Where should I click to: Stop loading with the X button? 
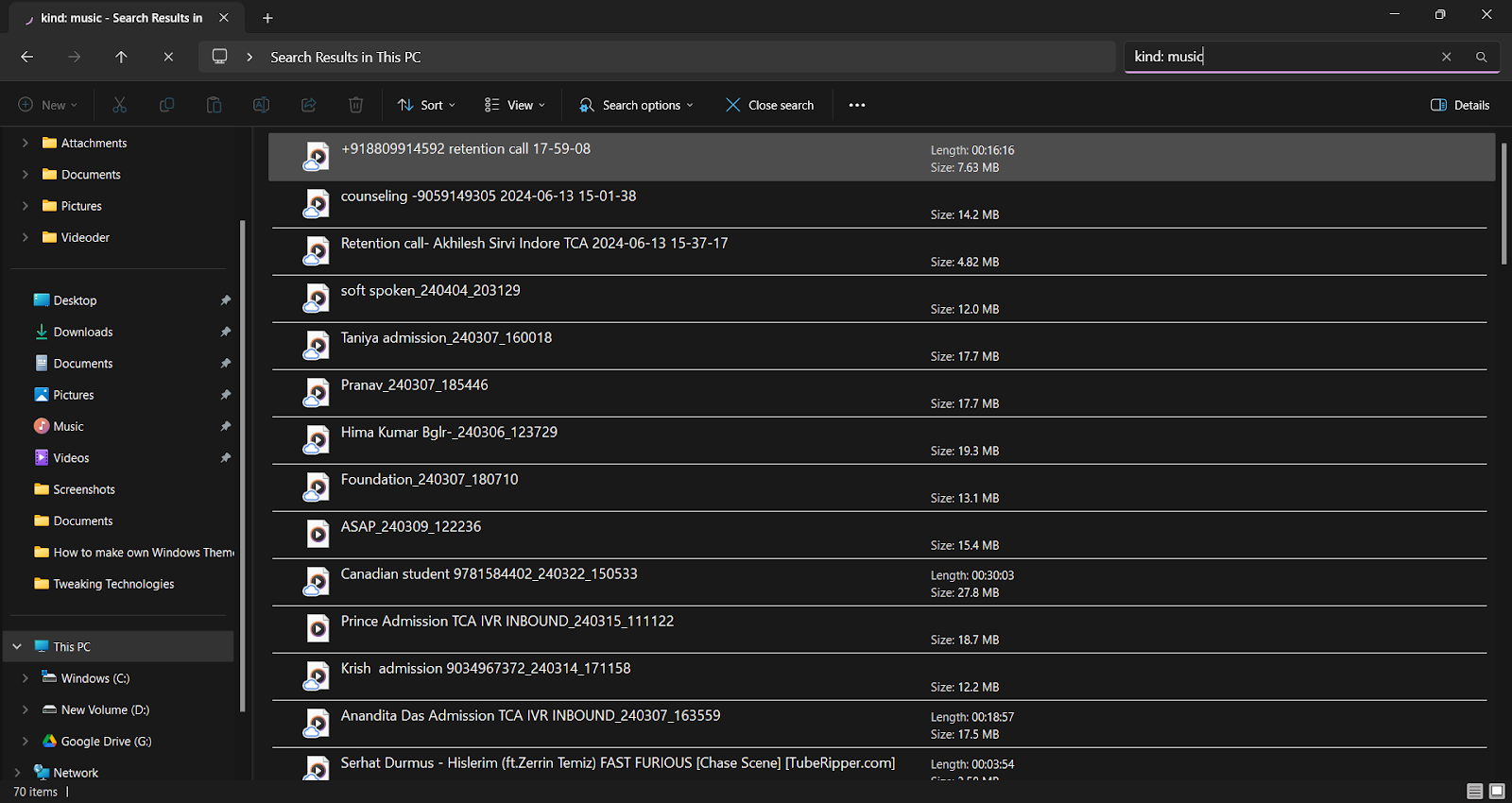(x=168, y=57)
